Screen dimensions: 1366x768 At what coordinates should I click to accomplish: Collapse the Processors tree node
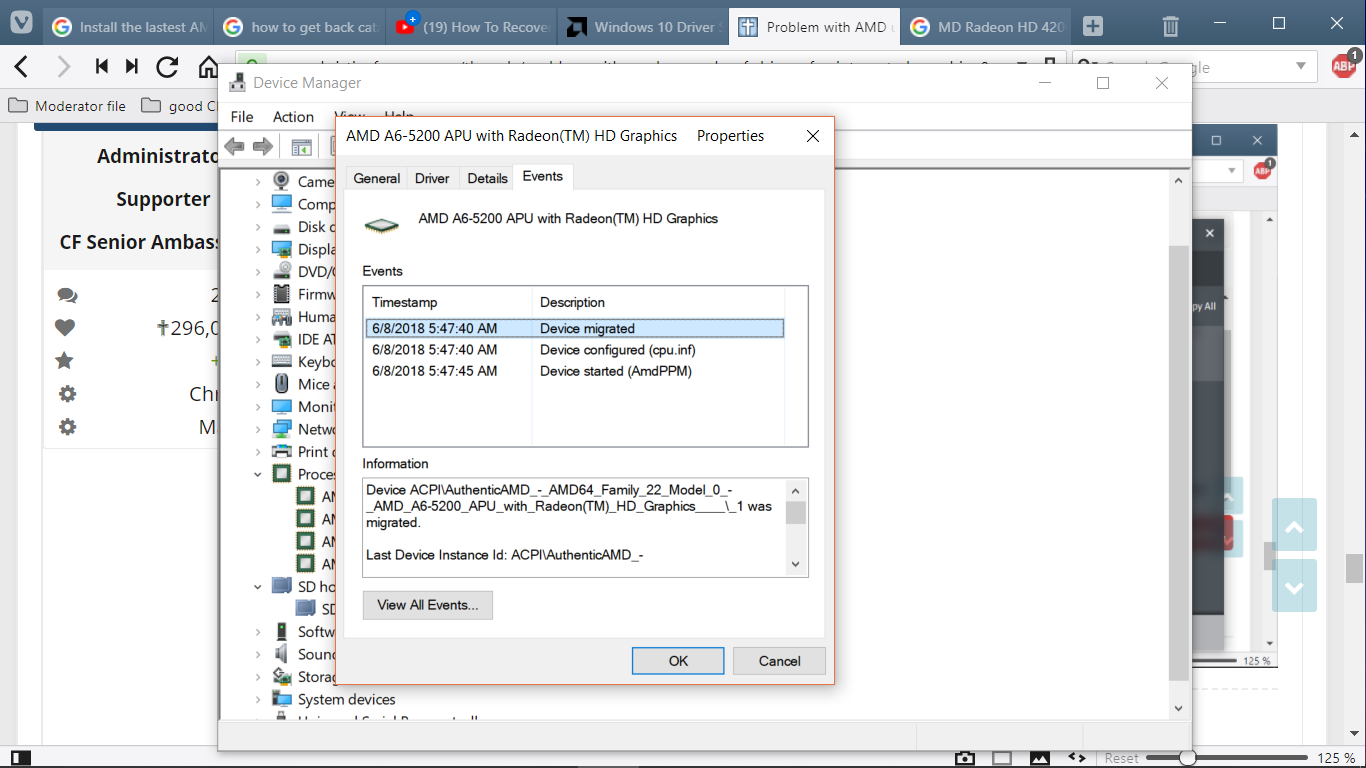point(258,474)
